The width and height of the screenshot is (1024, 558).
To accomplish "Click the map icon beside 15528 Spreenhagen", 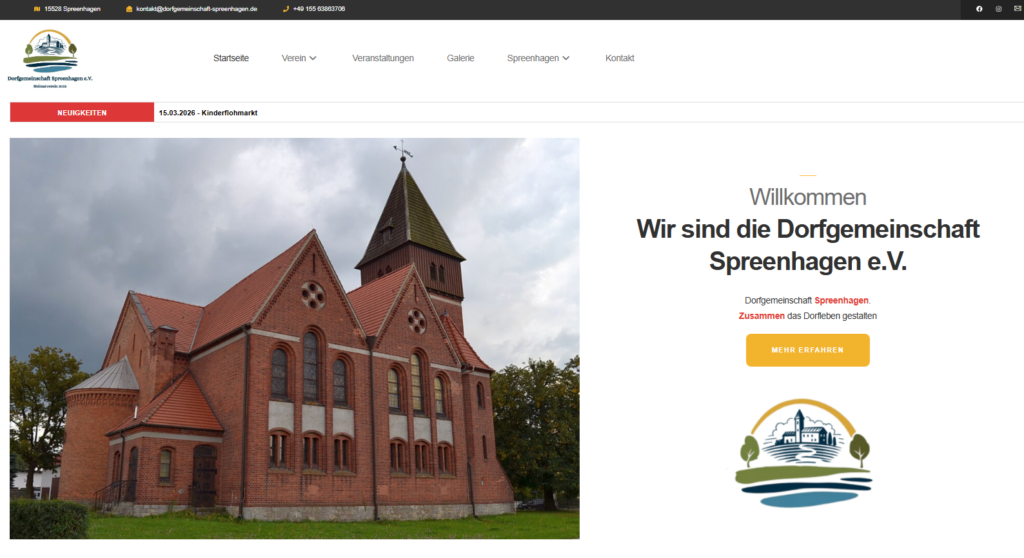I will pos(37,9).
